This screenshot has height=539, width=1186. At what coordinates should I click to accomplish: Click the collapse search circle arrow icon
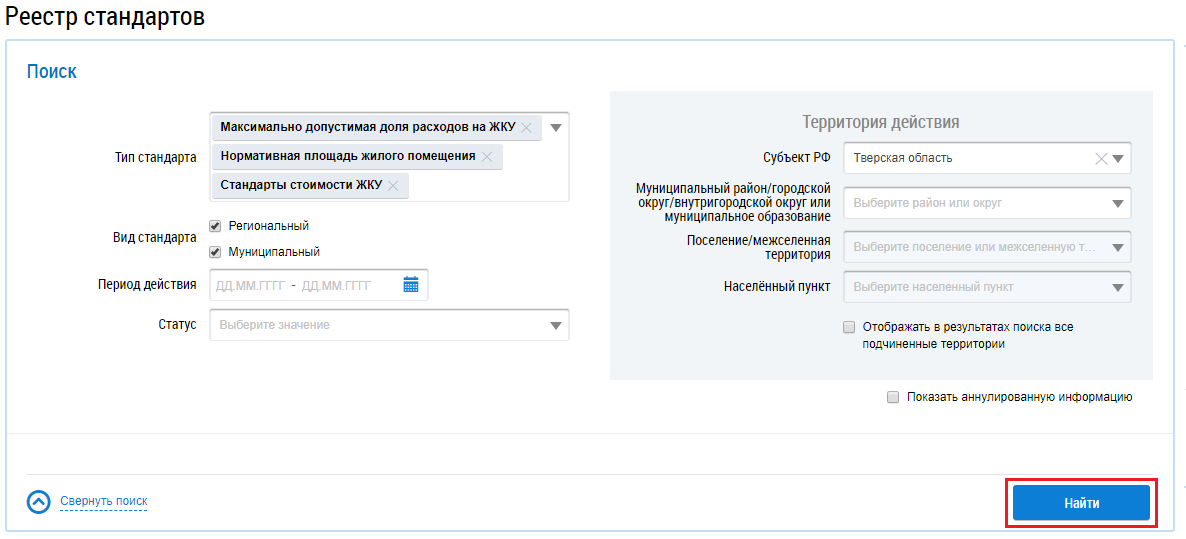[38, 502]
